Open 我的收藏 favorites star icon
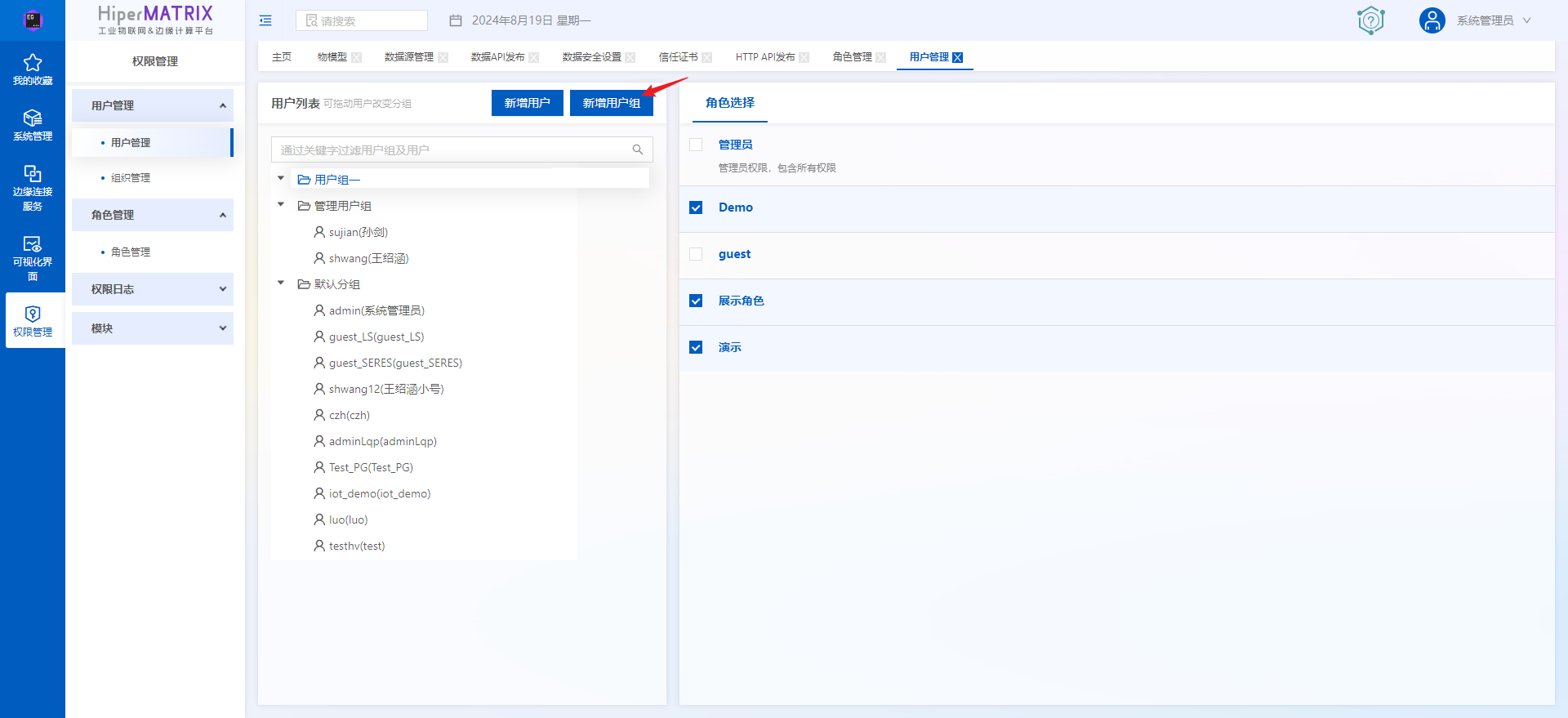Image resolution: width=1568 pixels, height=718 pixels. coord(33,63)
